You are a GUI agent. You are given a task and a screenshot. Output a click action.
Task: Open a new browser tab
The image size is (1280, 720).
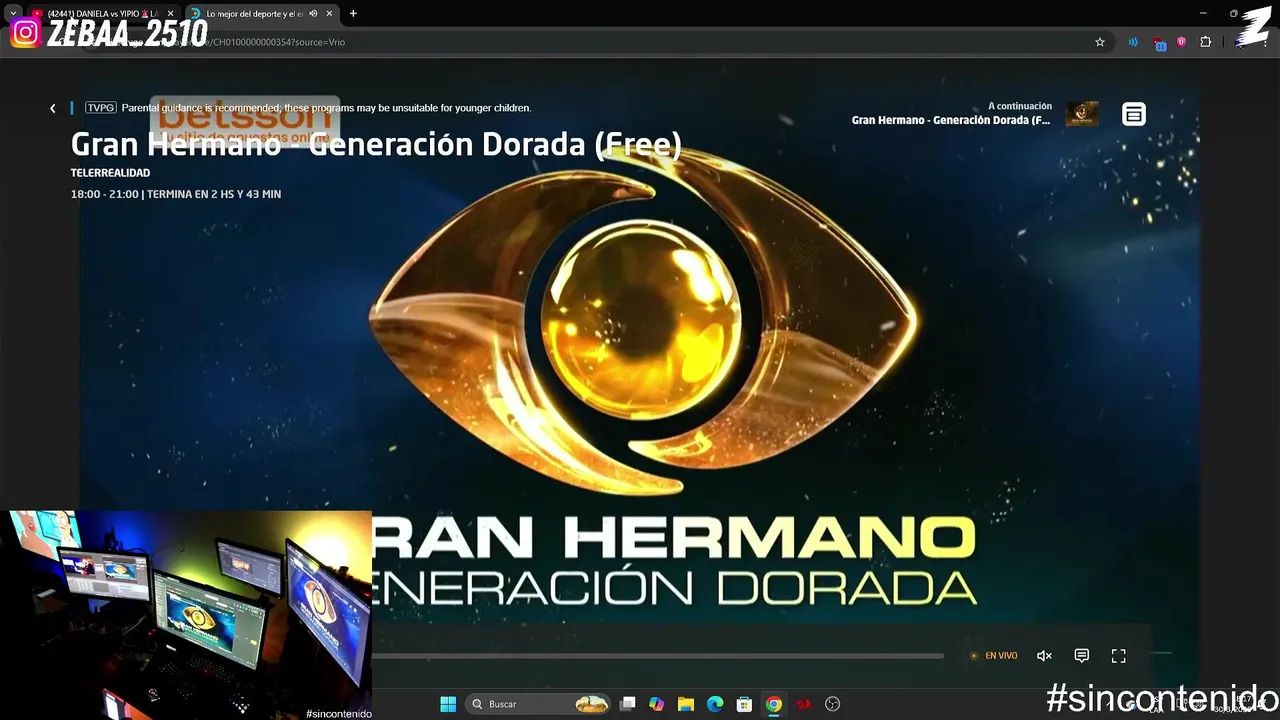click(353, 14)
